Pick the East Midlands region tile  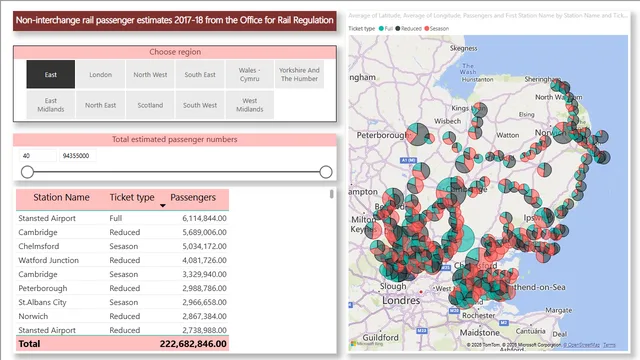pos(51,105)
